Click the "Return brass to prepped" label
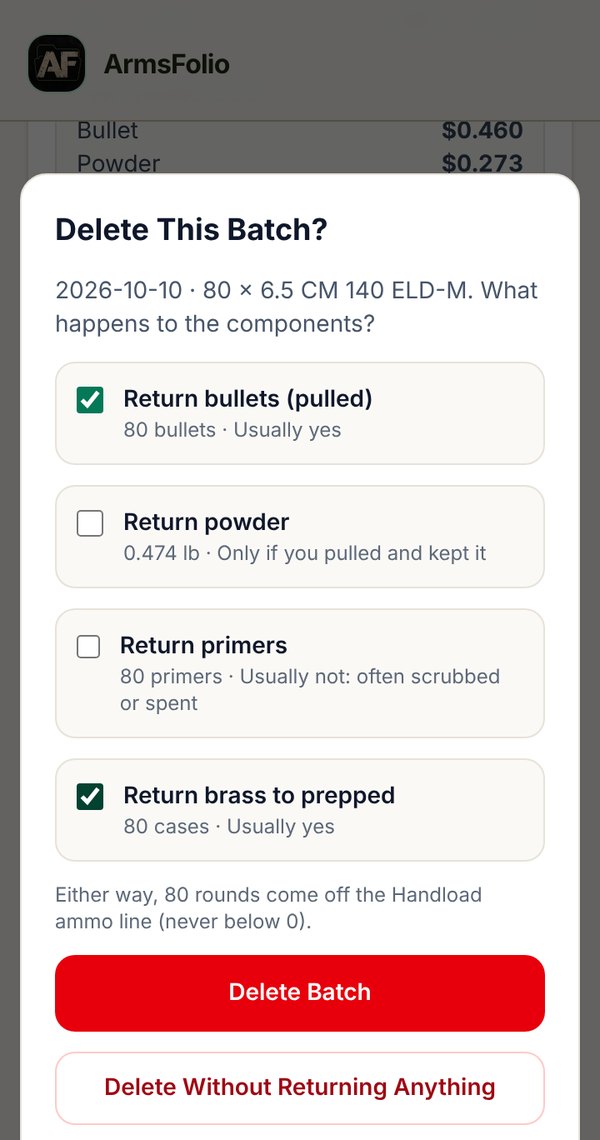 259,795
